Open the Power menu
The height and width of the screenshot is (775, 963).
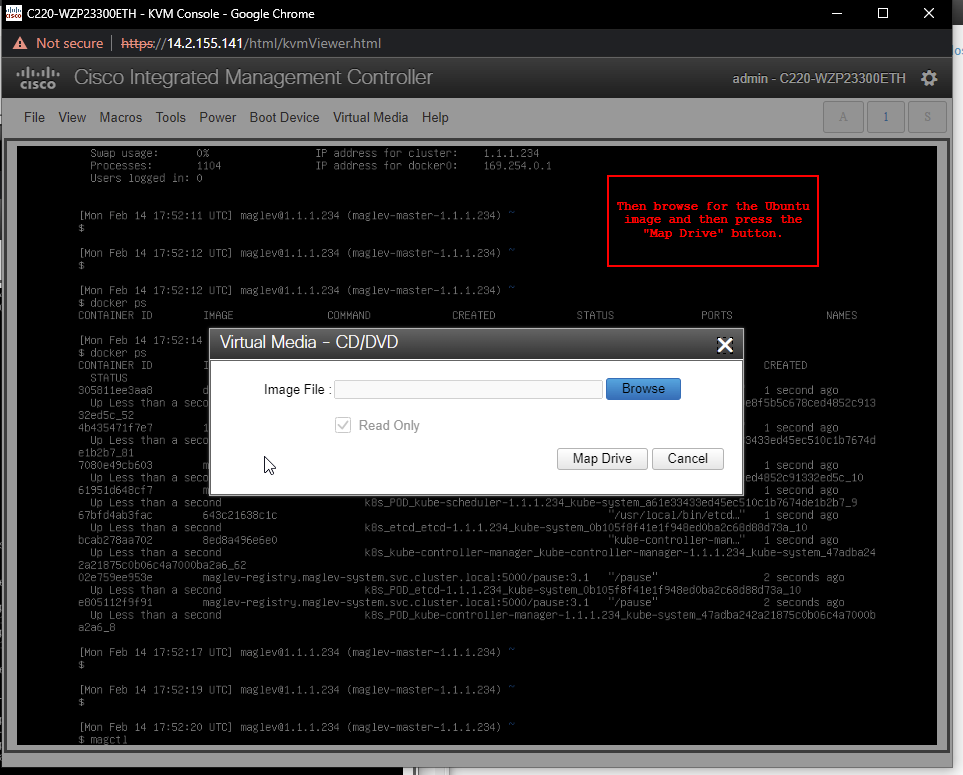point(217,117)
